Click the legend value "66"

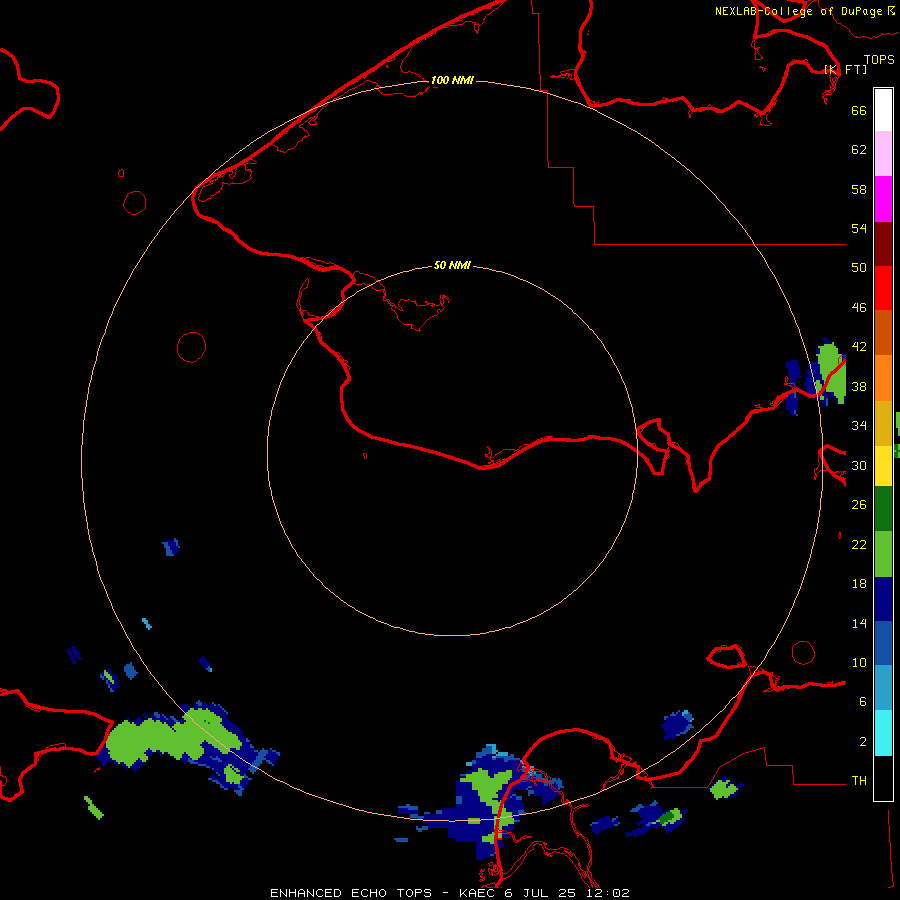click(859, 110)
